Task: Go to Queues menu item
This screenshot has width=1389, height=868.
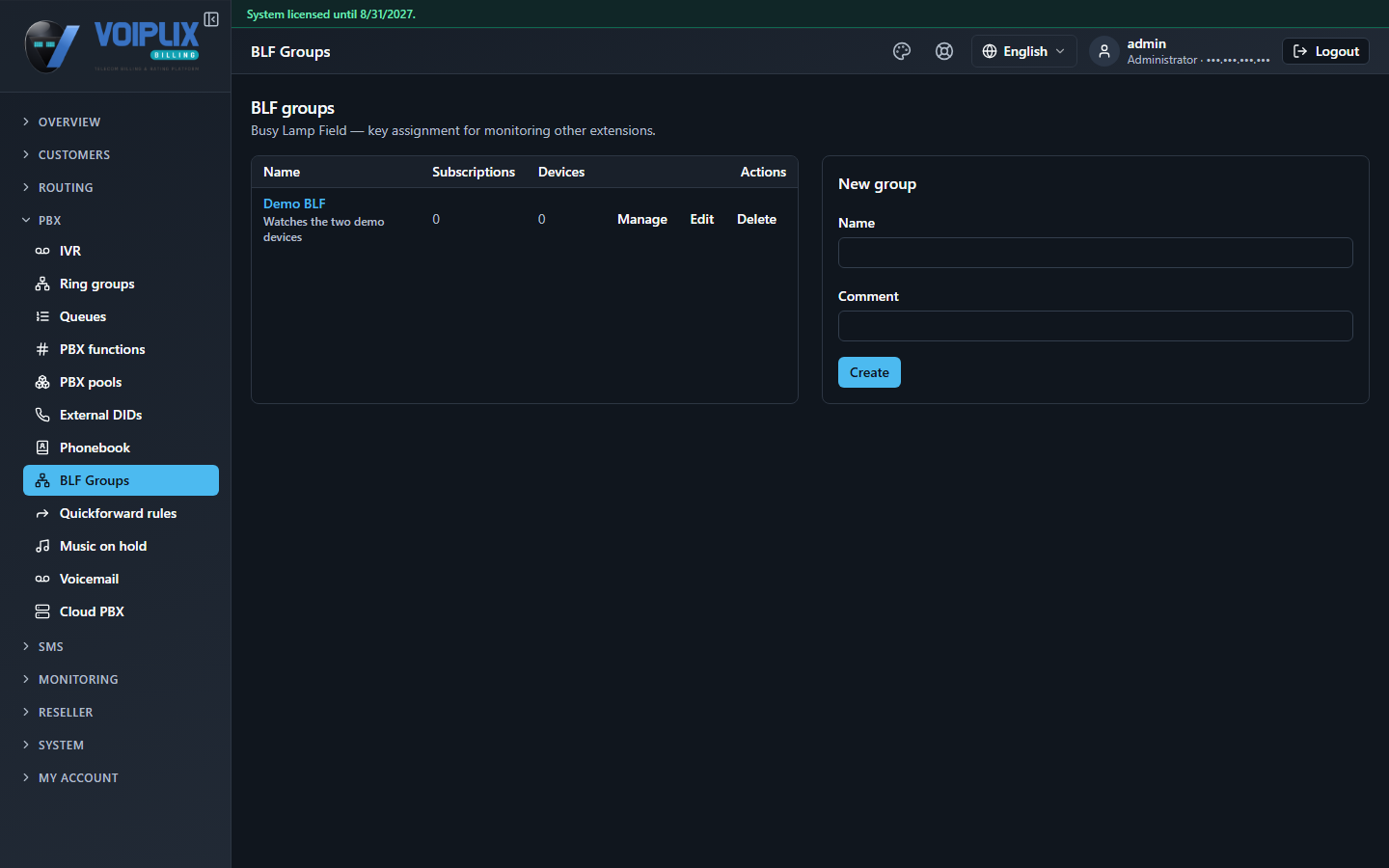Action: (x=121, y=316)
